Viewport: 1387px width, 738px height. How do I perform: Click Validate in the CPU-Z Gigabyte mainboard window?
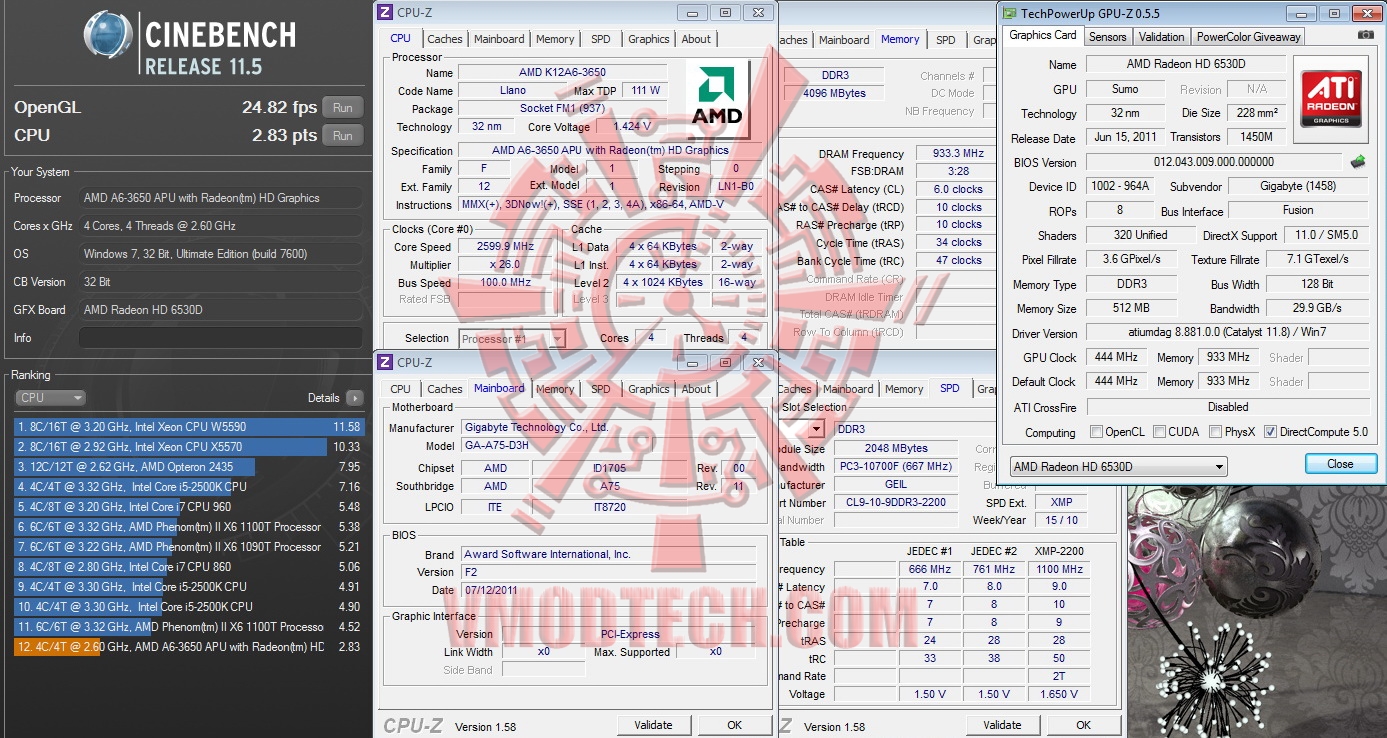(x=653, y=725)
